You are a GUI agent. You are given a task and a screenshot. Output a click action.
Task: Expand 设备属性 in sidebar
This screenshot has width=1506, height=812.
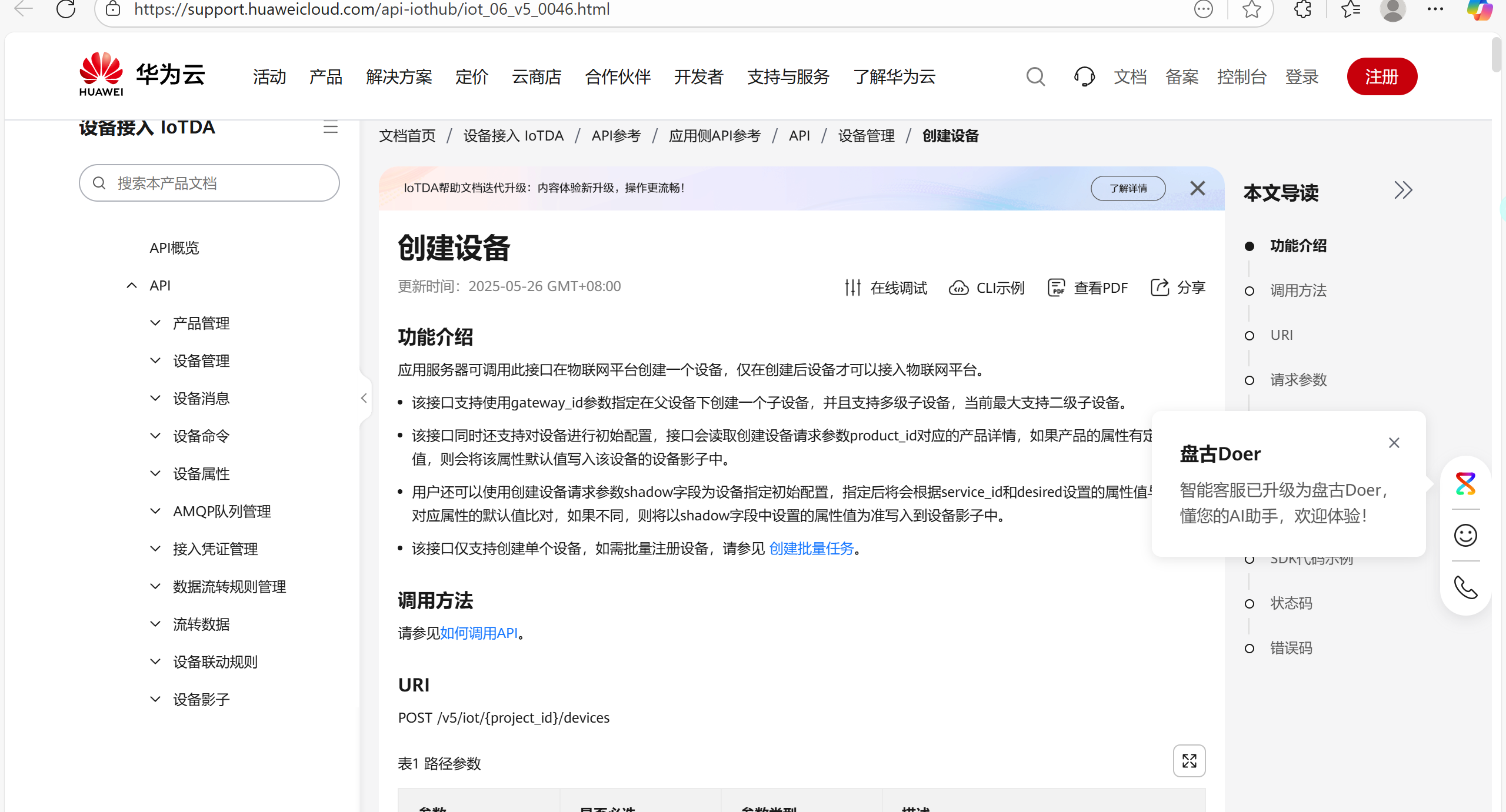[x=155, y=473]
